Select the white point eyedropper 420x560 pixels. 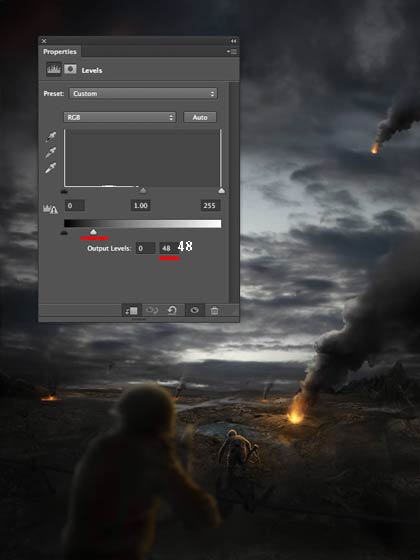(x=51, y=168)
